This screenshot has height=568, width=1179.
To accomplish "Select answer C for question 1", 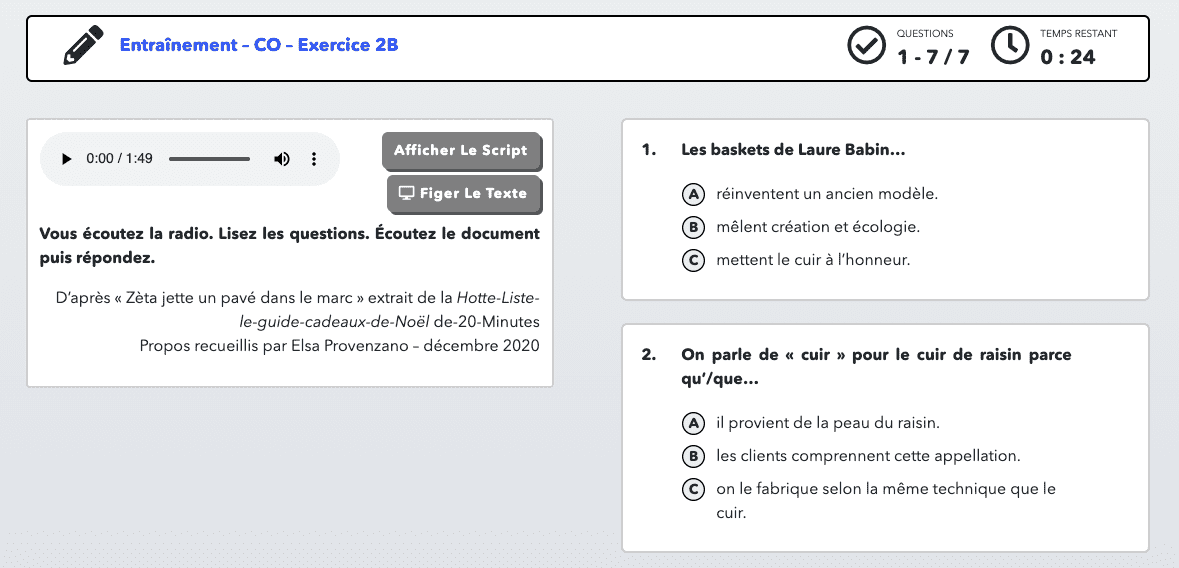I will pos(692,261).
